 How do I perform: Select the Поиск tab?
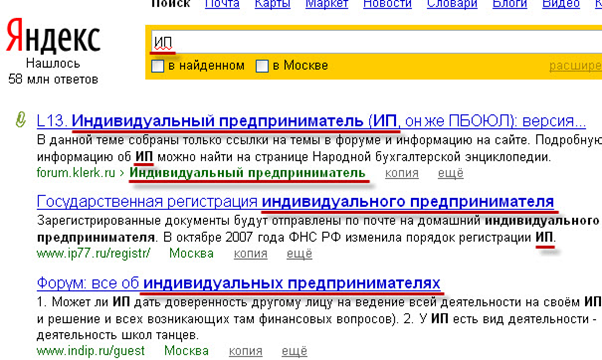pyautogui.click(x=170, y=4)
